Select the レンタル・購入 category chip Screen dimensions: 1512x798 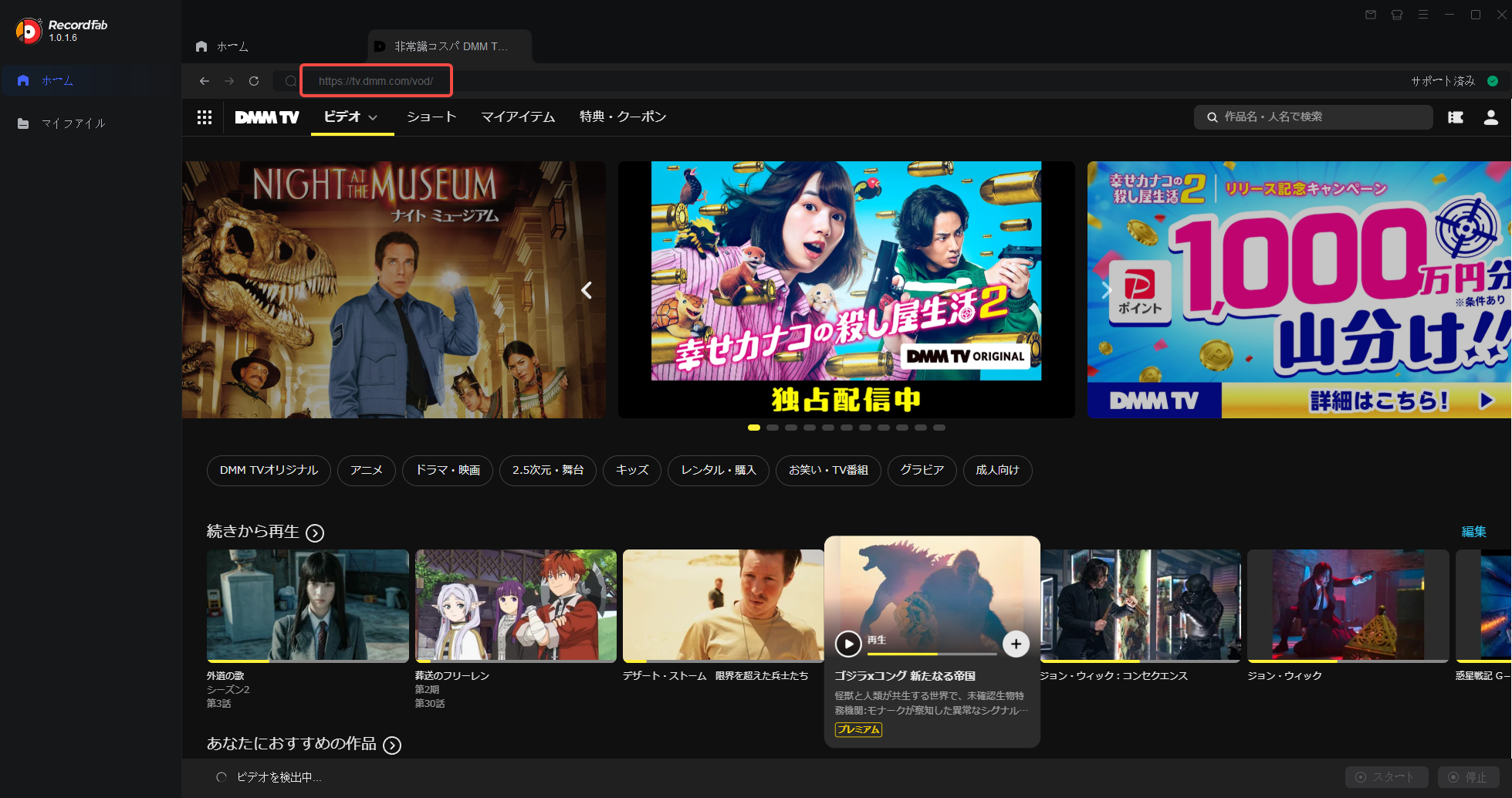[719, 470]
